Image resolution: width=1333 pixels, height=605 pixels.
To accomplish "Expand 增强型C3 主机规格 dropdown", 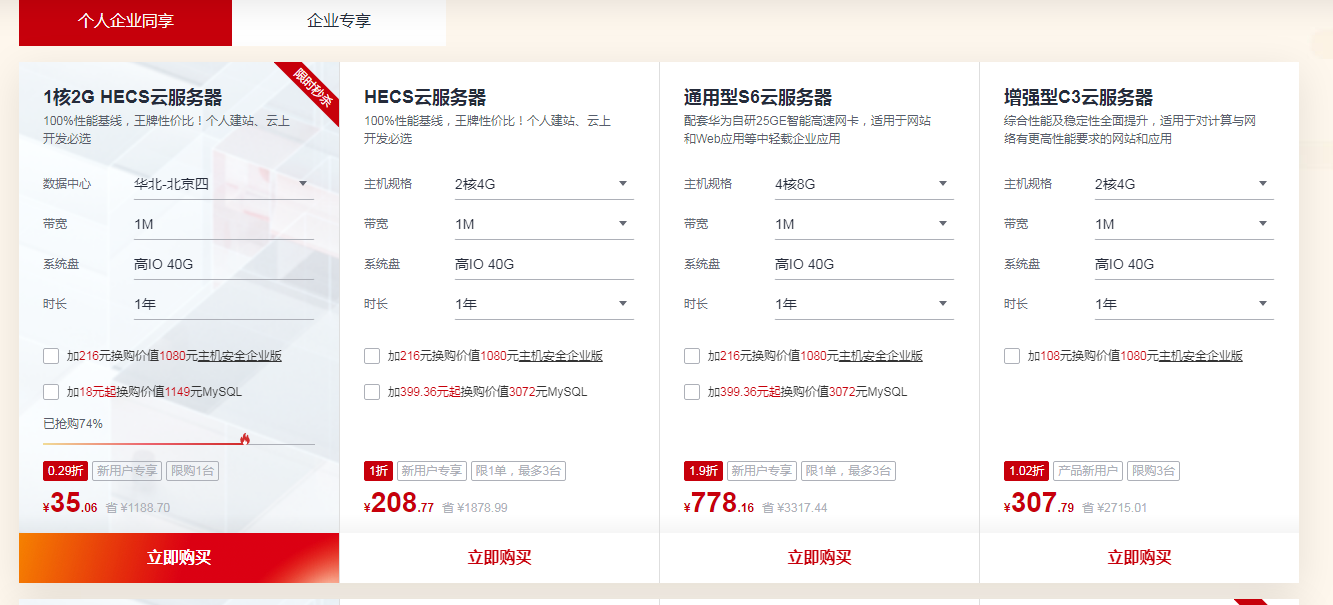I will coord(1184,184).
